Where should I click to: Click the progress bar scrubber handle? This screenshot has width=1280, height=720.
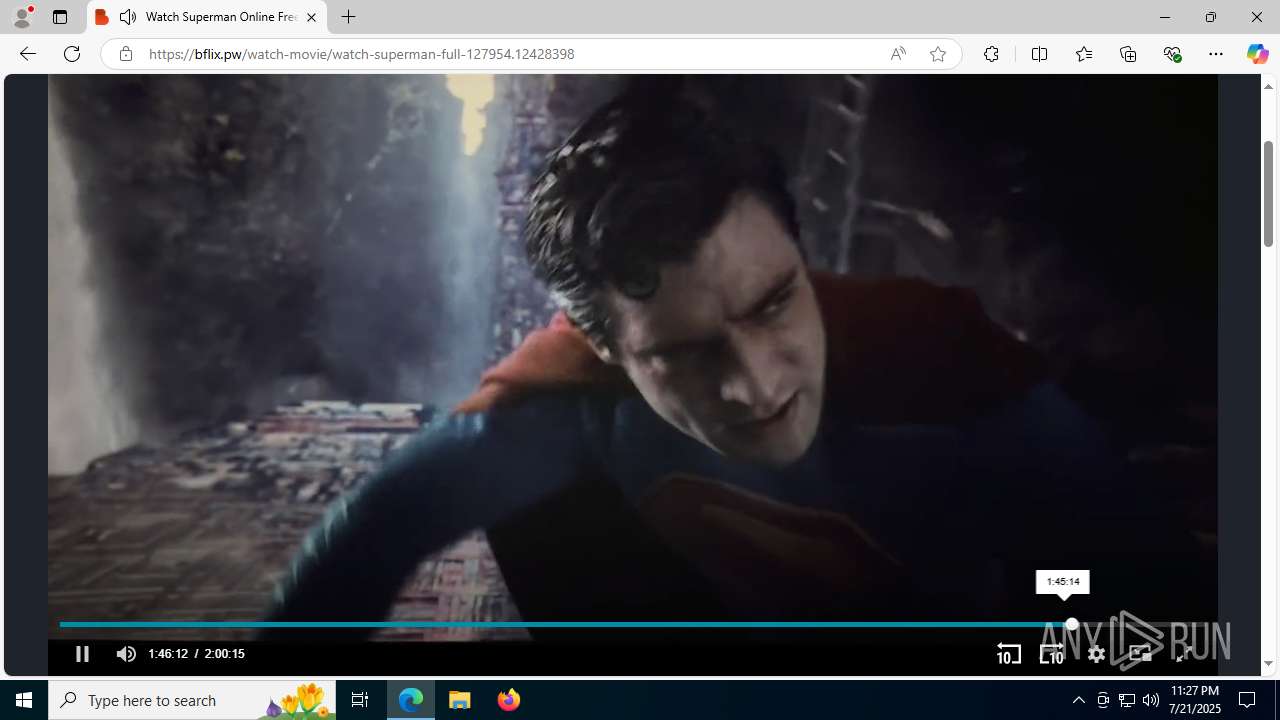pos(1072,624)
